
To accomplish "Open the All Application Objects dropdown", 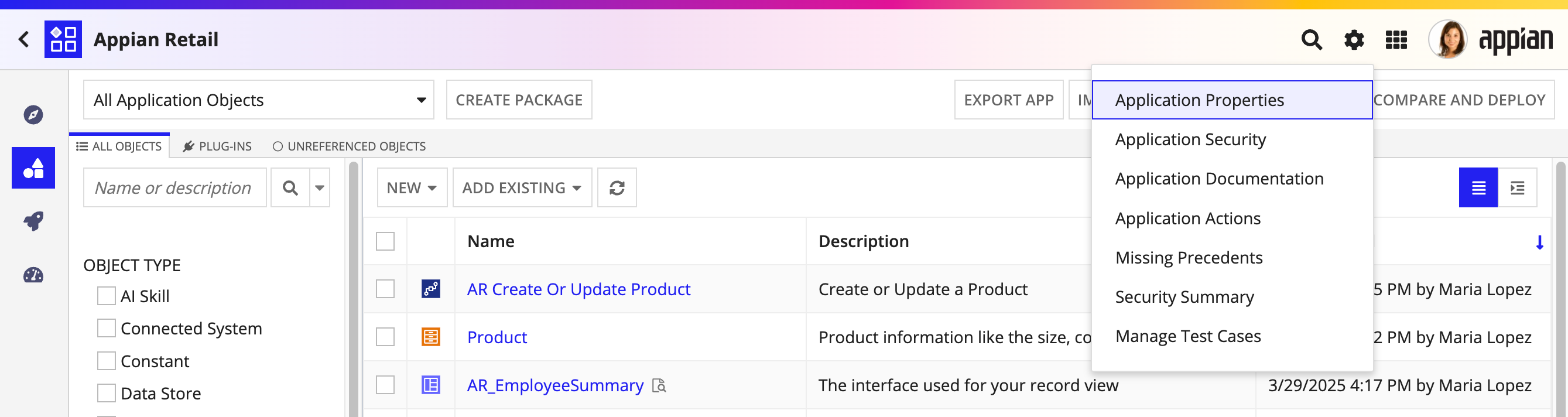I will pyautogui.click(x=259, y=100).
